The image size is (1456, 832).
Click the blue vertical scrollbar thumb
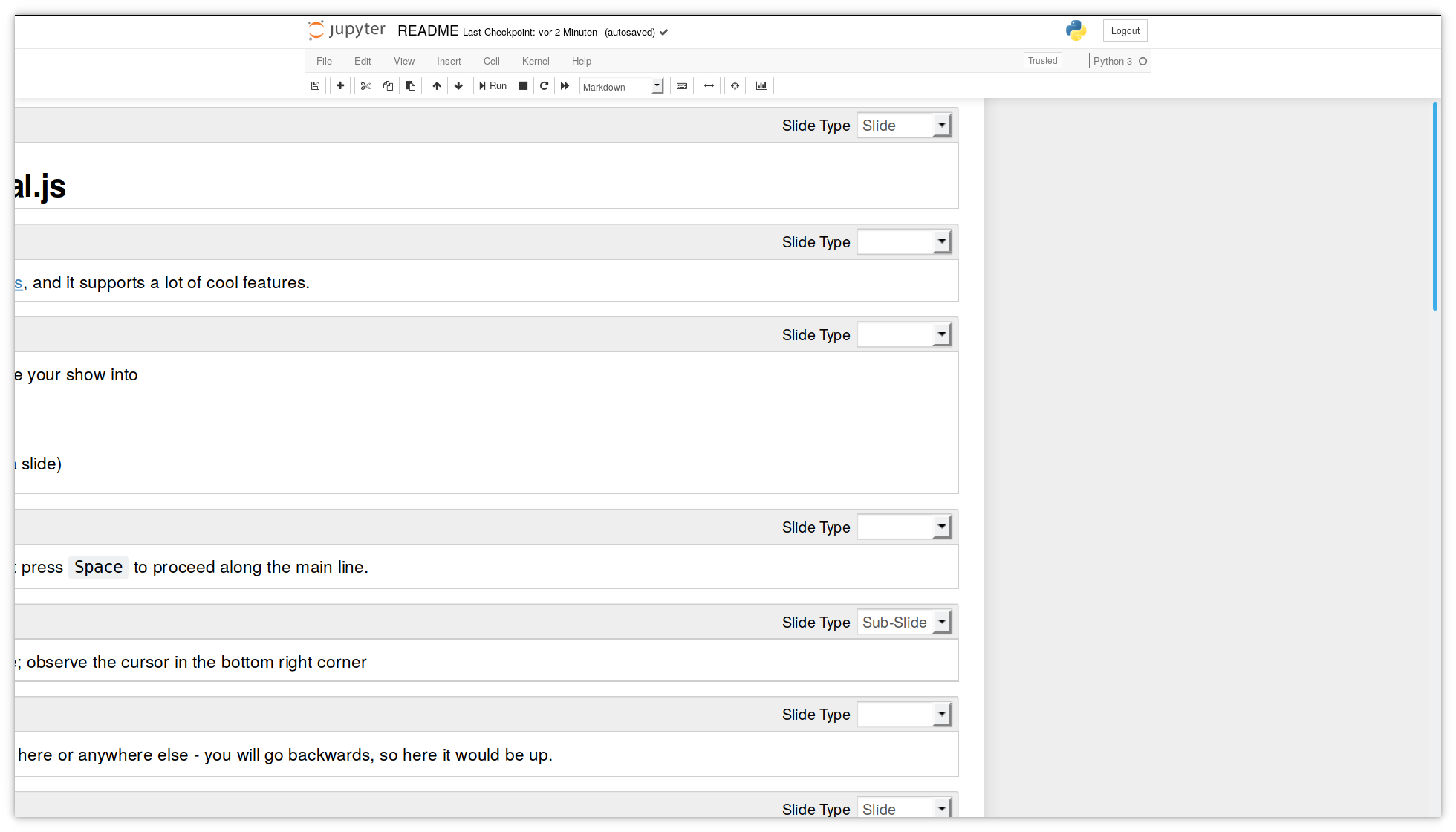(x=1435, y=206)
